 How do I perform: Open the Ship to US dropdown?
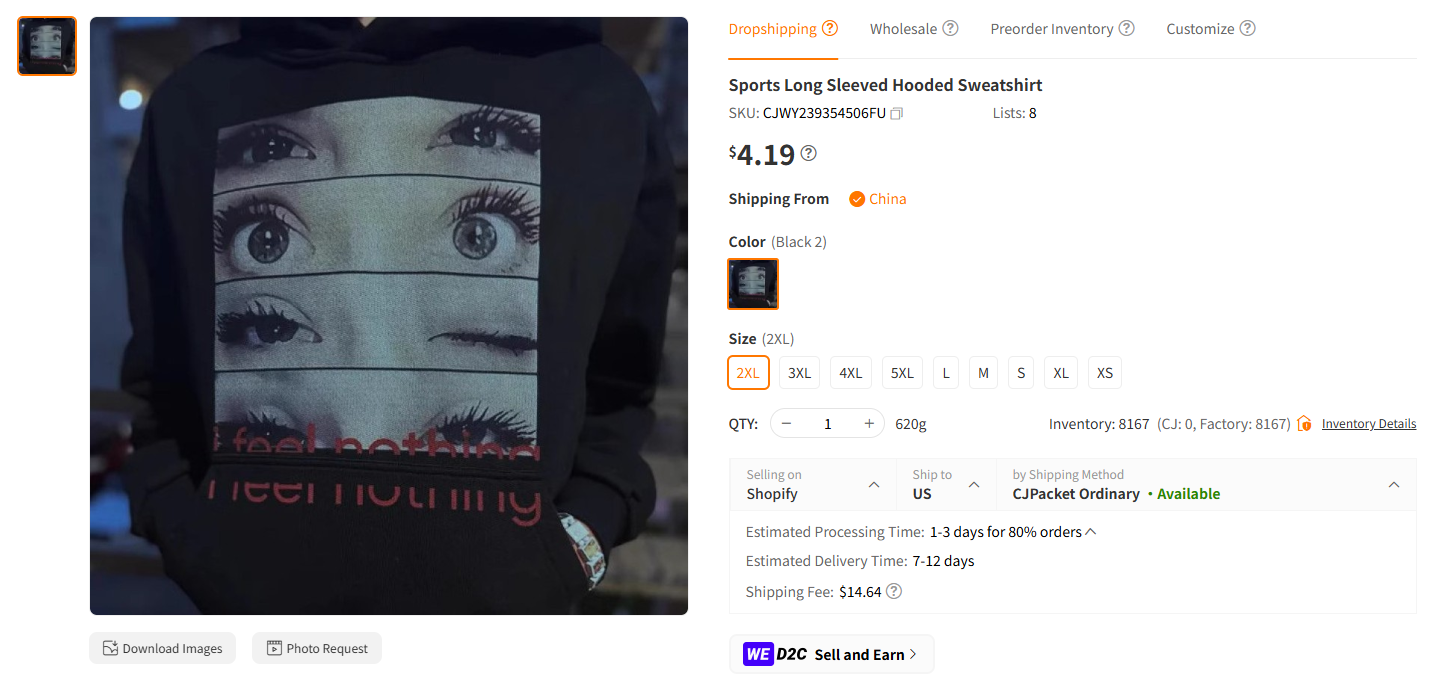[x=946, y=485]
